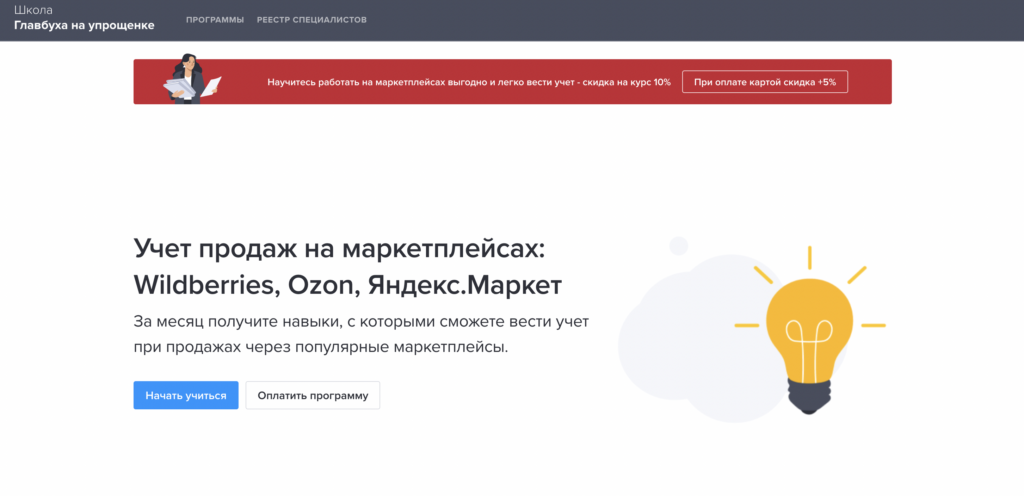Click the marketplace course discount banner text

[x=469, y=82]
